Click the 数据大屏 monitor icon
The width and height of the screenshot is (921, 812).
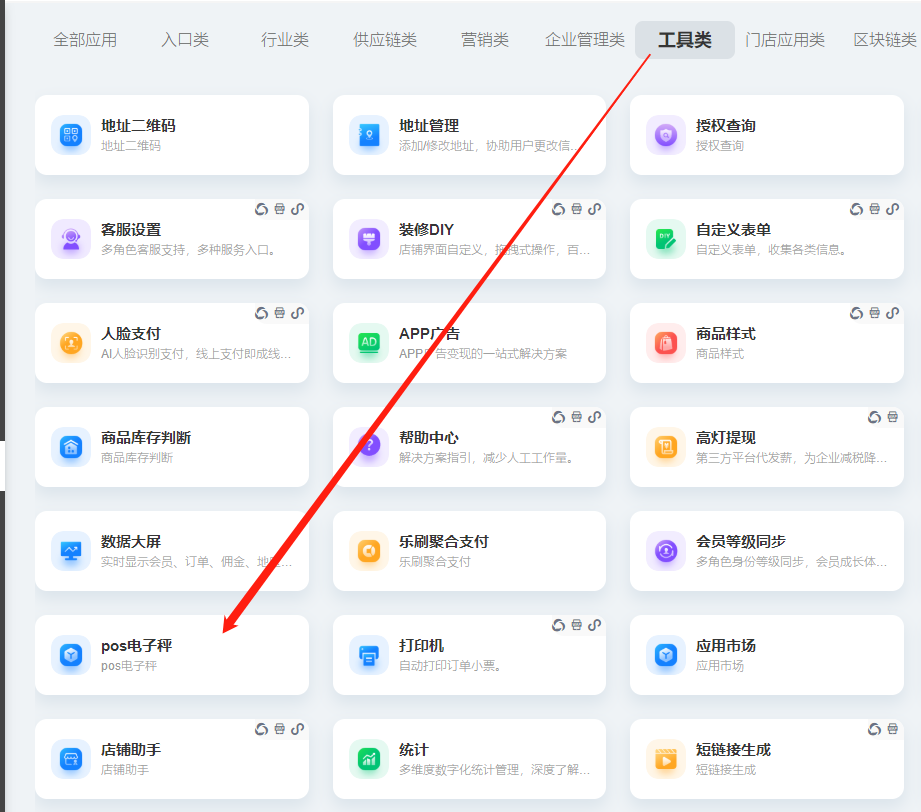tap(71, 551)
